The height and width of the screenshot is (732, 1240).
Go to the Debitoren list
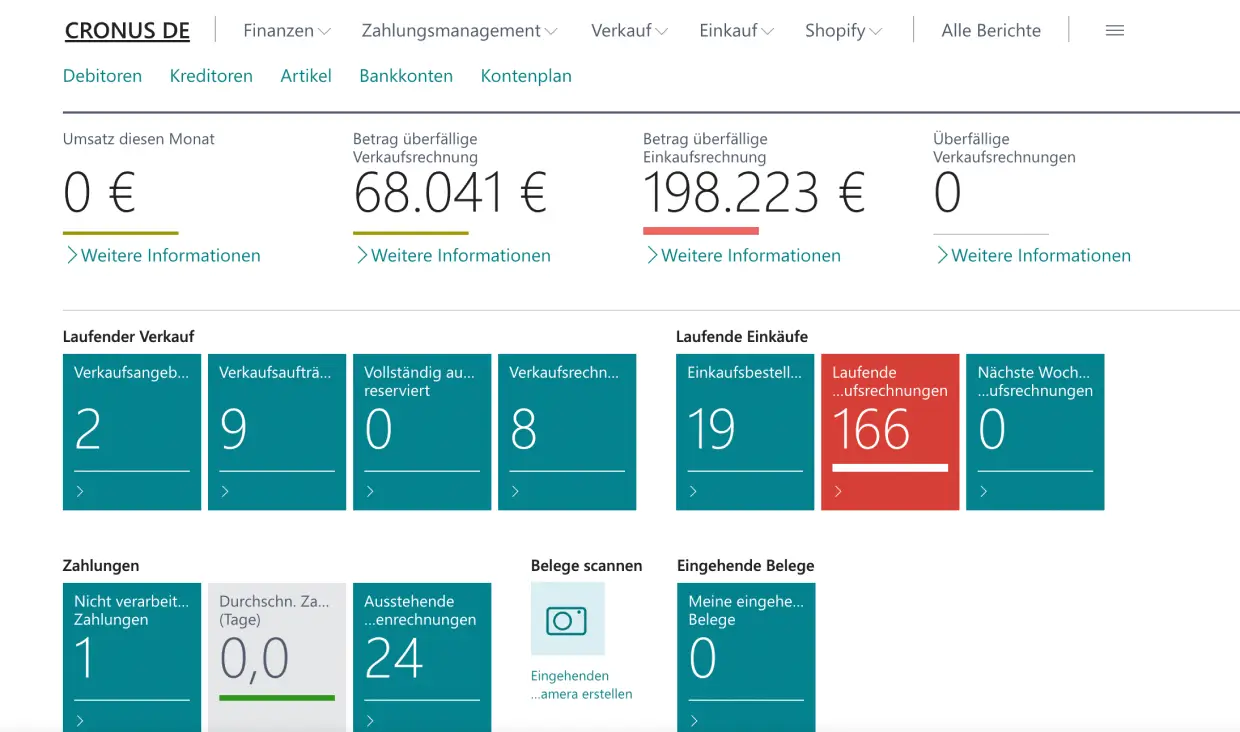click(x=102, y=76)
